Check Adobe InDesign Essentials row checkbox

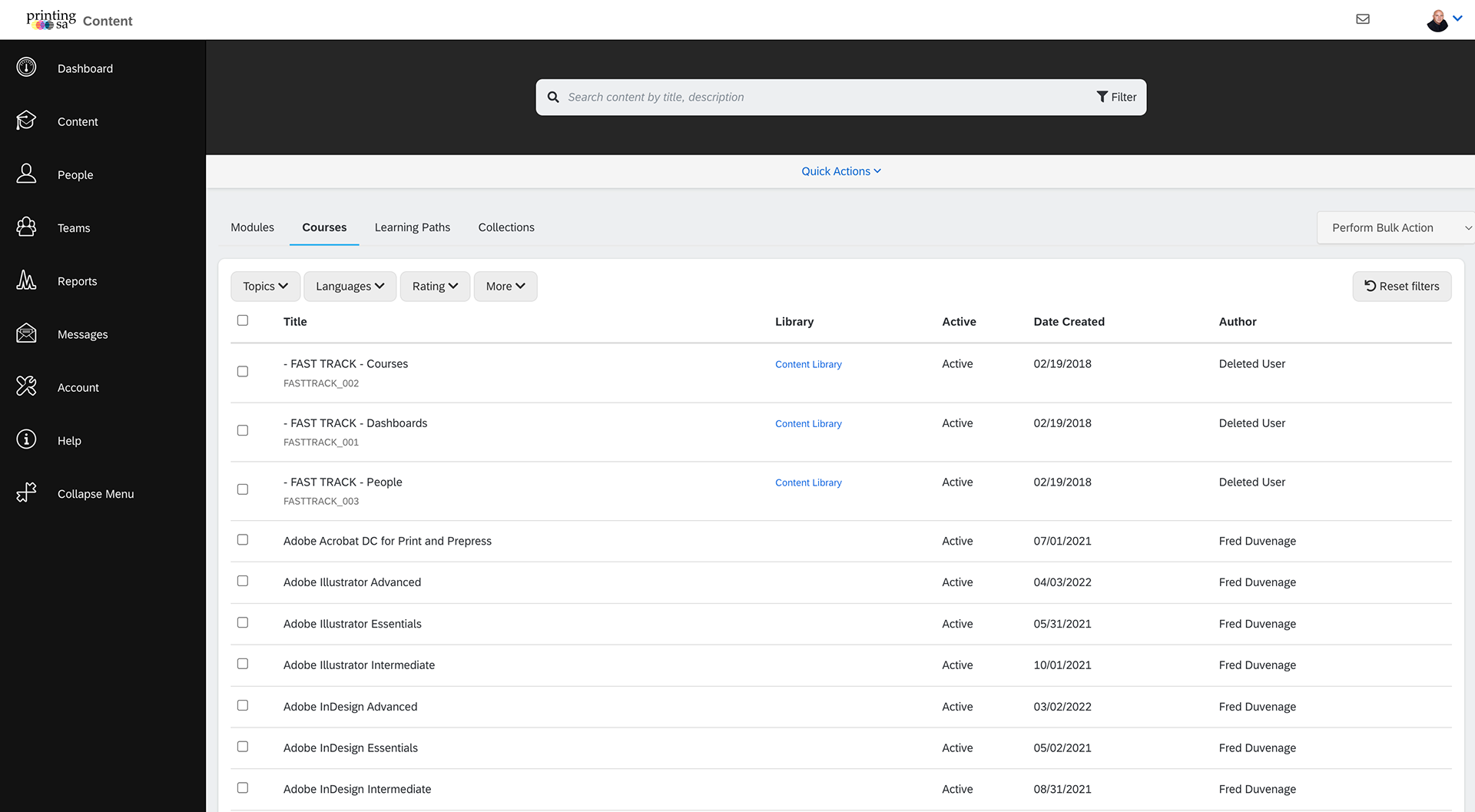(x=243, y=747)
